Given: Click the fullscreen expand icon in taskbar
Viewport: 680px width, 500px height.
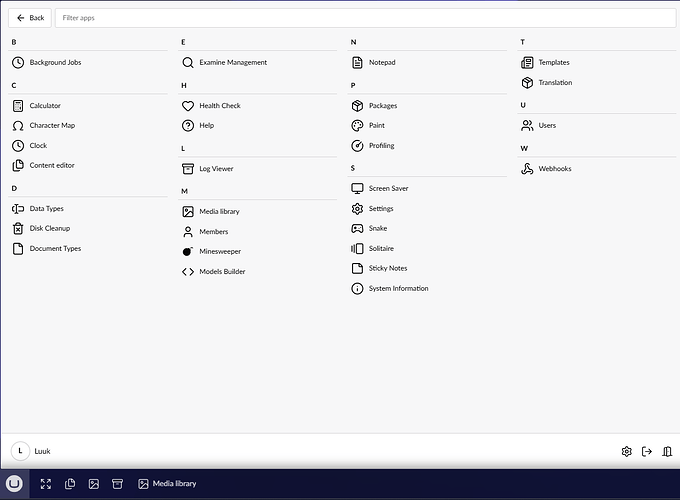Looking at the screenshot, I should pos(46,484).
